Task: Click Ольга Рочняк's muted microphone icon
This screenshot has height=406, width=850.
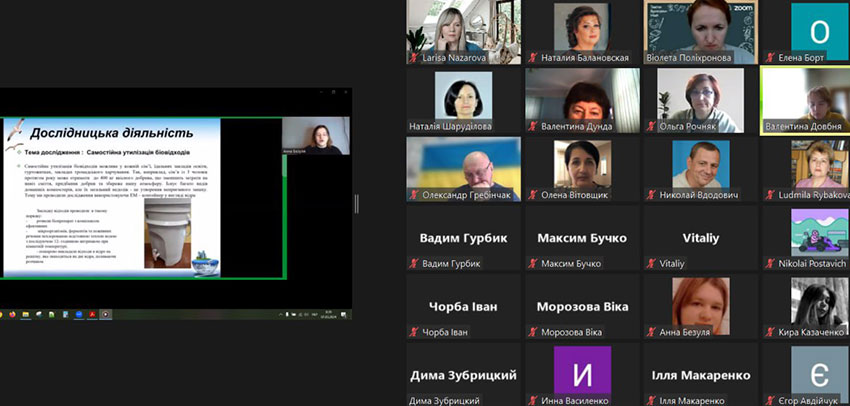Action: pyautogui.click(x=651, y=127)
